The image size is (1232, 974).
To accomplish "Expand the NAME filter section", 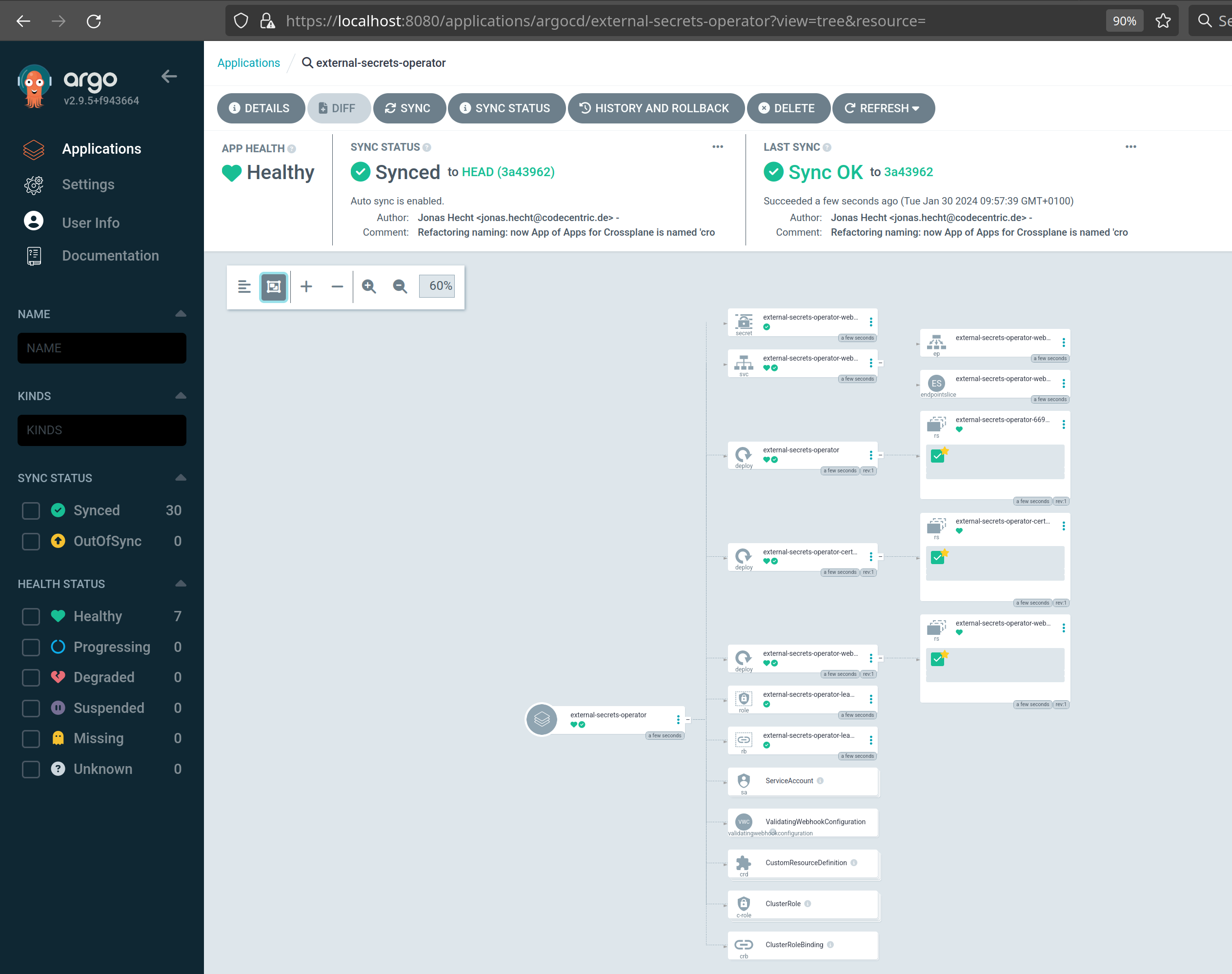I will (180, 313).
